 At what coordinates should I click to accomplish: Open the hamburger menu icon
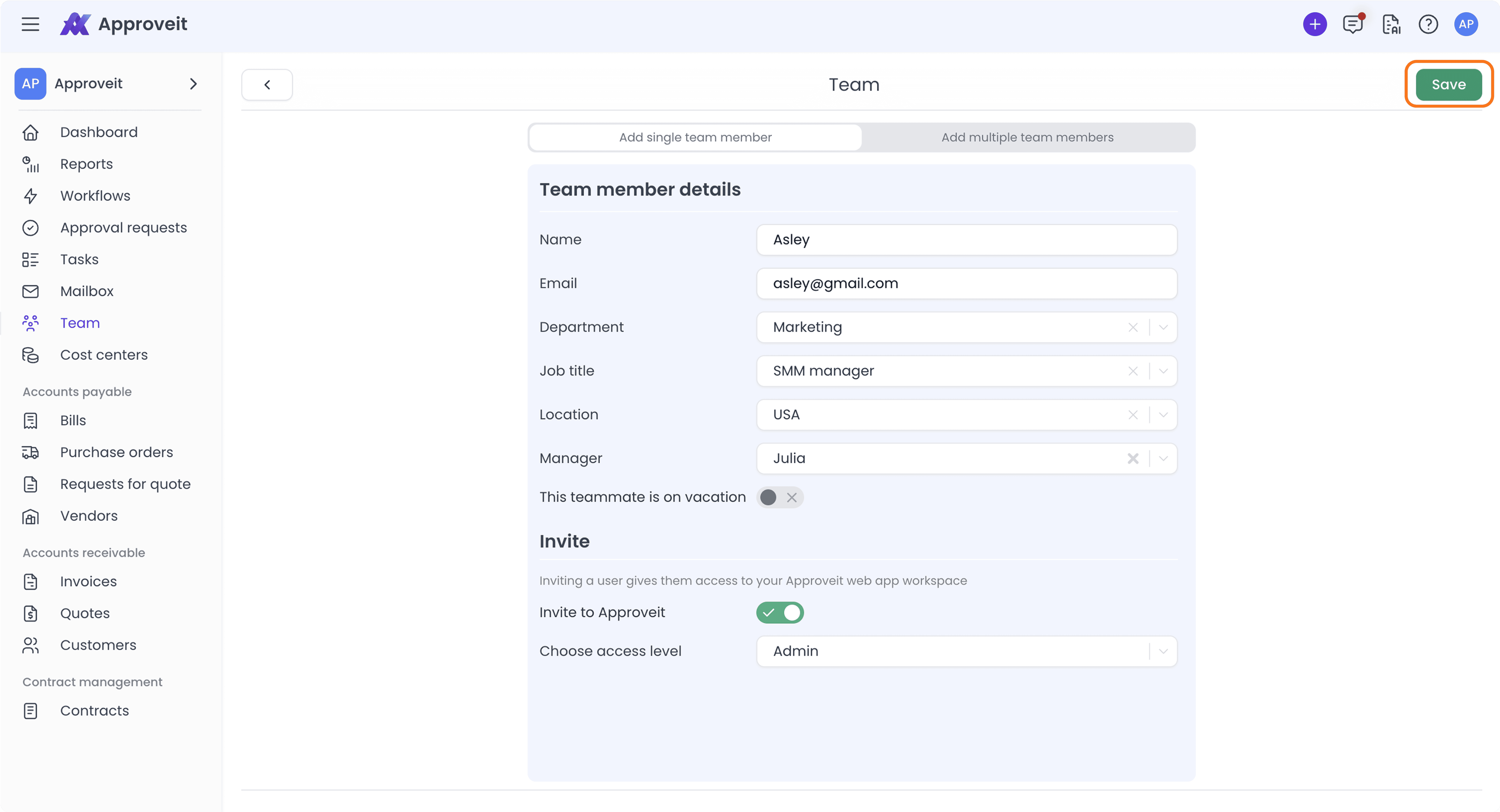pyautogui.click(x=30, y=24)
